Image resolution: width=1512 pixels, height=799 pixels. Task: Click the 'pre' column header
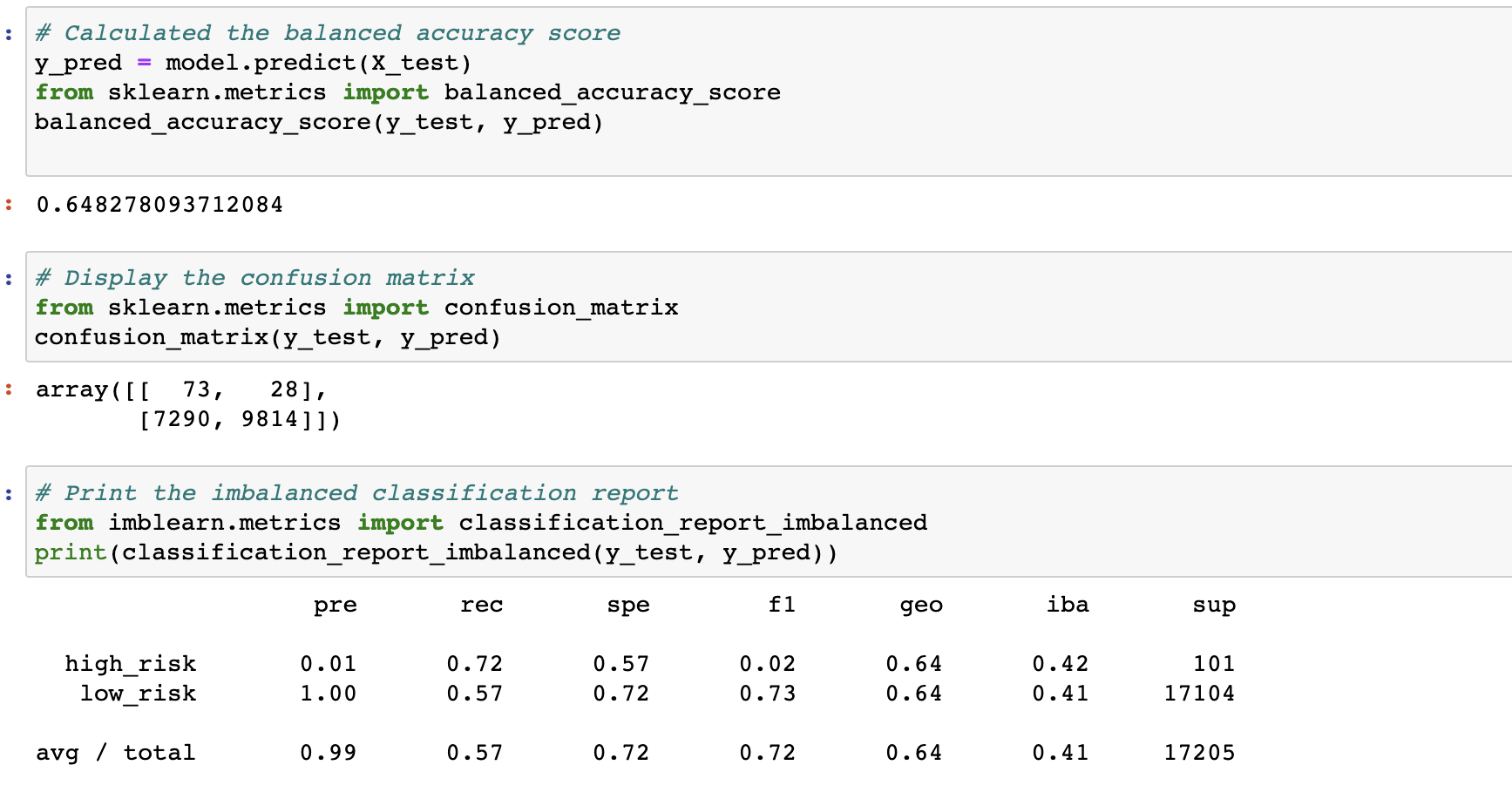coord(336,605)
